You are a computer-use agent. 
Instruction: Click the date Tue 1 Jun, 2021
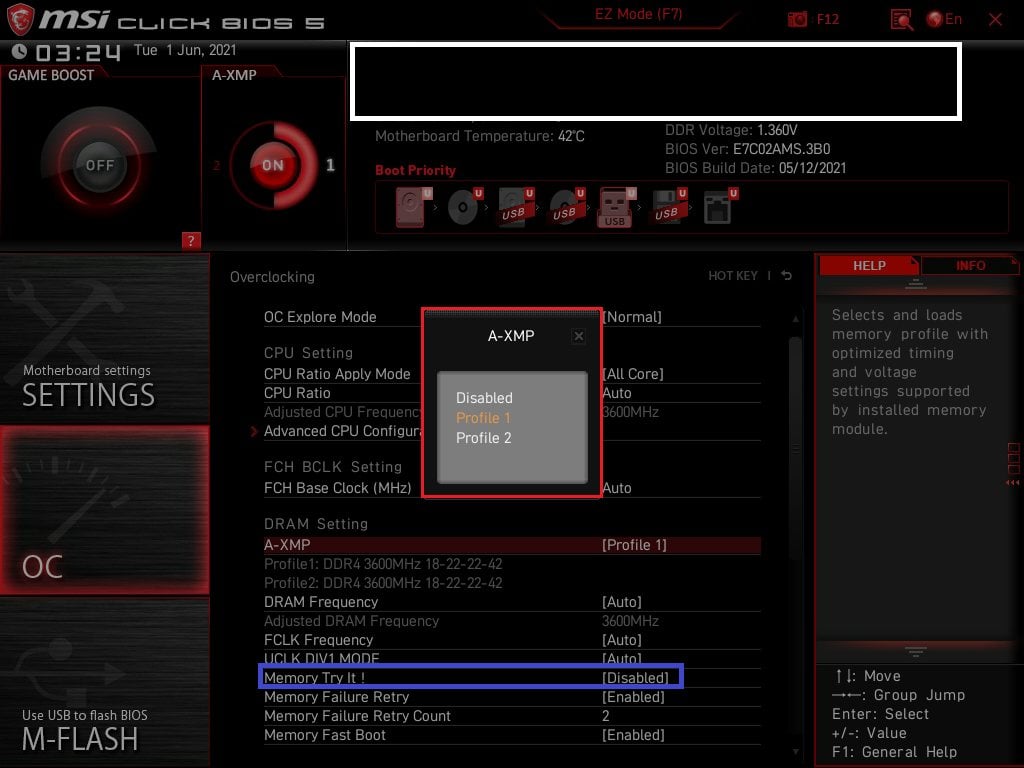(x=185, y=50)
